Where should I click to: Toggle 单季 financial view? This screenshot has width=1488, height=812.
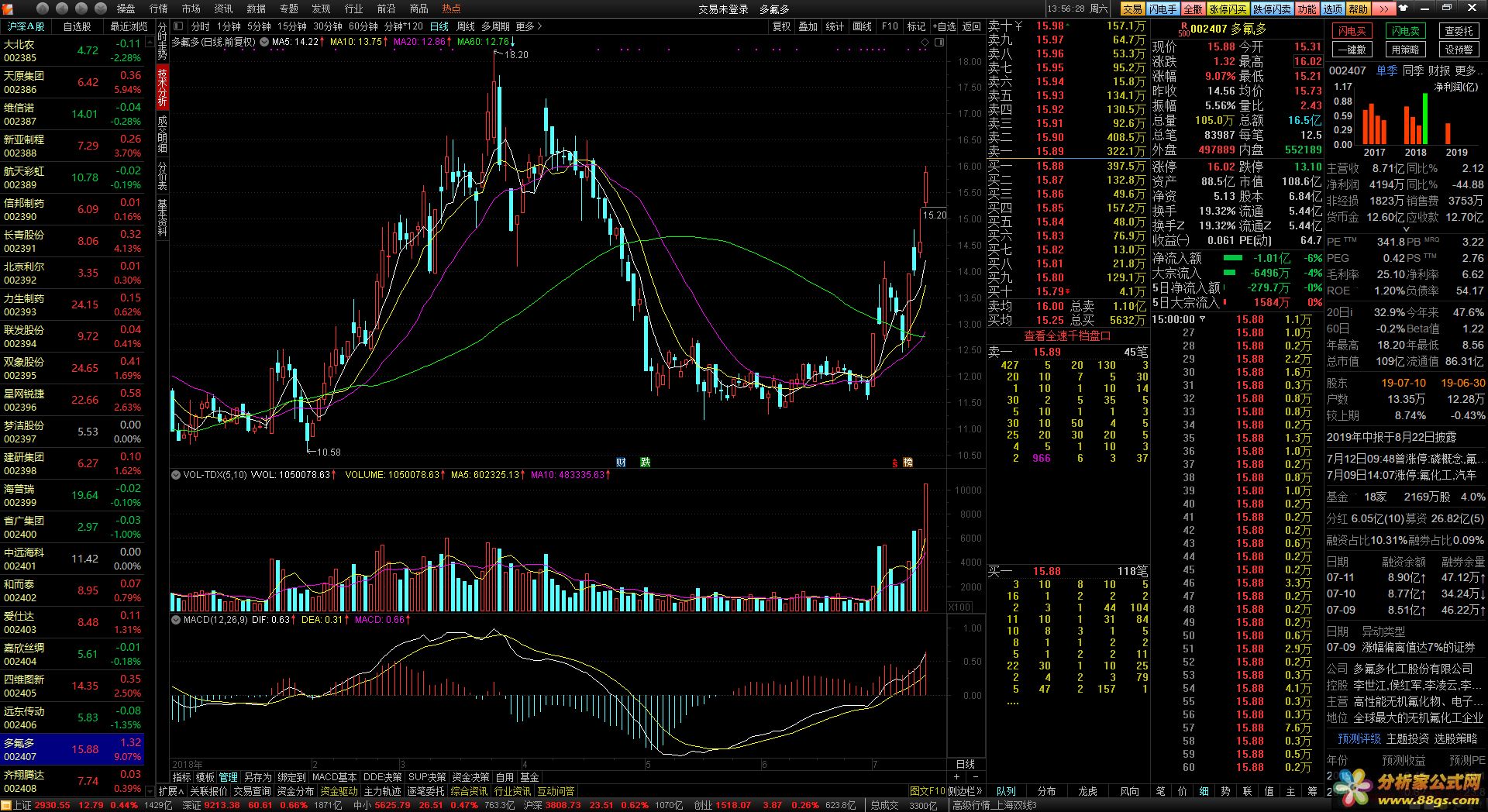tap(1386, 71)
